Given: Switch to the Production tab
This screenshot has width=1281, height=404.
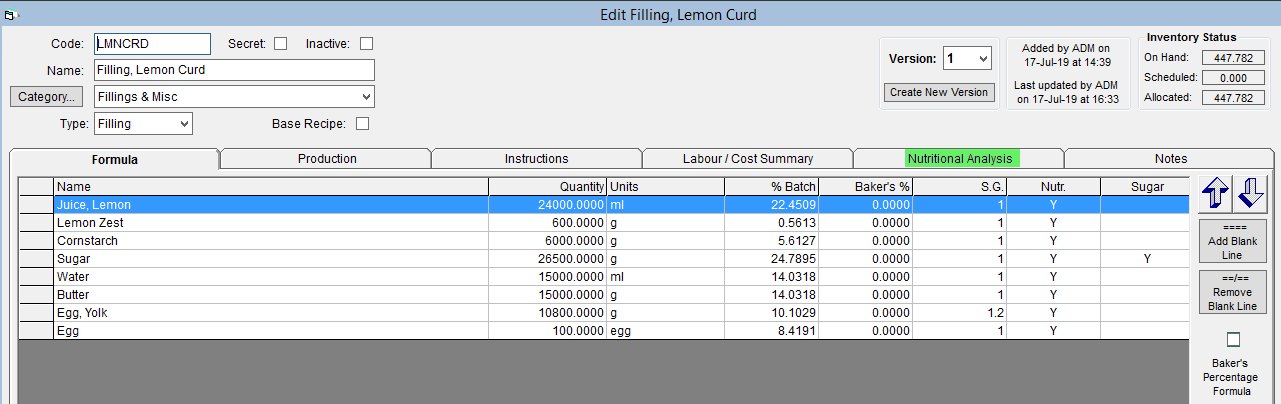Looking at the screenshot, I should tap(326, 159).
